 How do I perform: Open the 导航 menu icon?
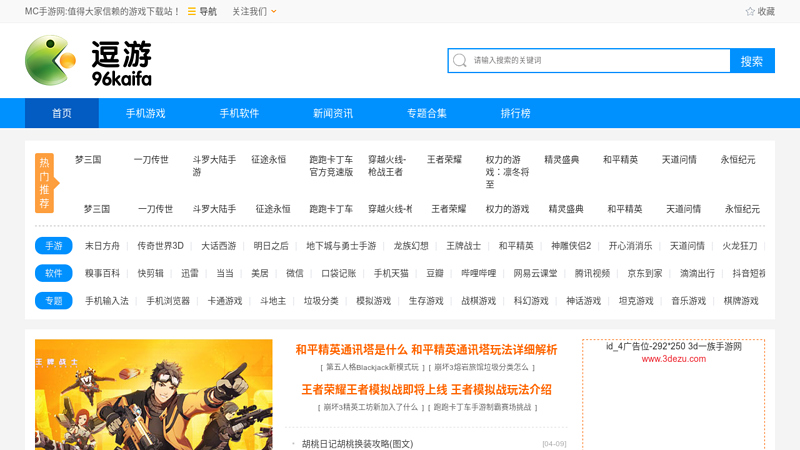click(x=192, y=11)
